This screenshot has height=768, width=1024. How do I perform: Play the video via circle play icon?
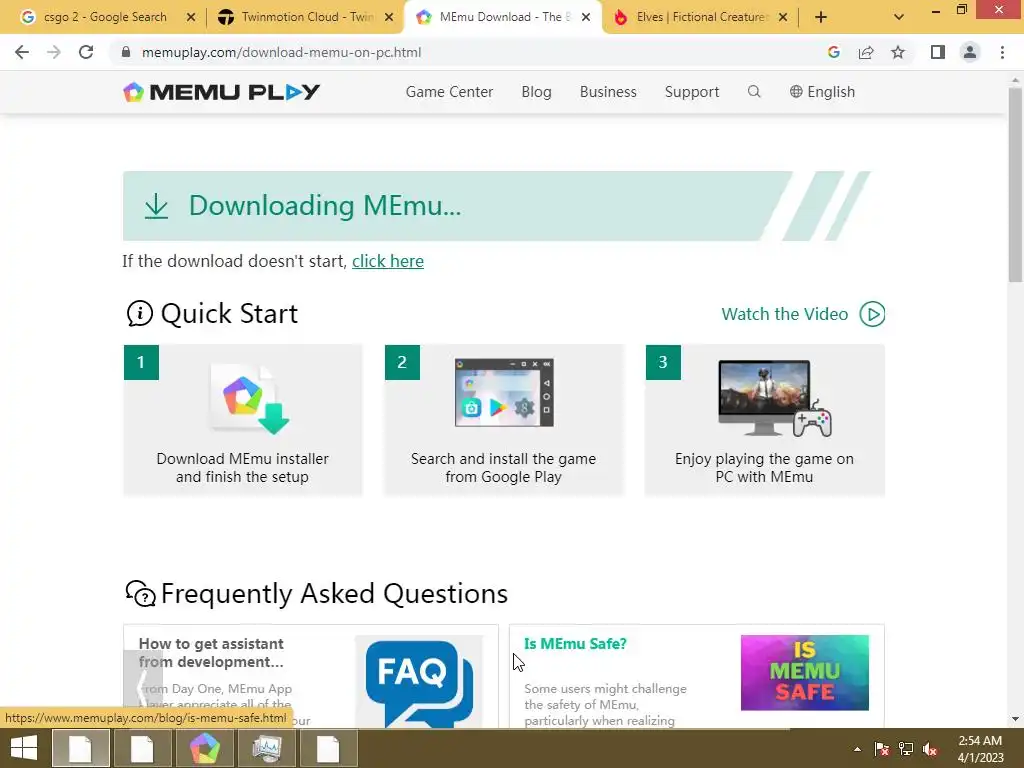pos(872,314)
